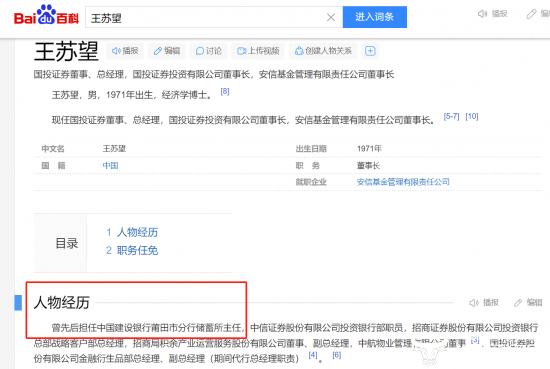The image size is (550, 369).
Task: Click the plus square icon after 创建人物关系
Action: [370, 51]
